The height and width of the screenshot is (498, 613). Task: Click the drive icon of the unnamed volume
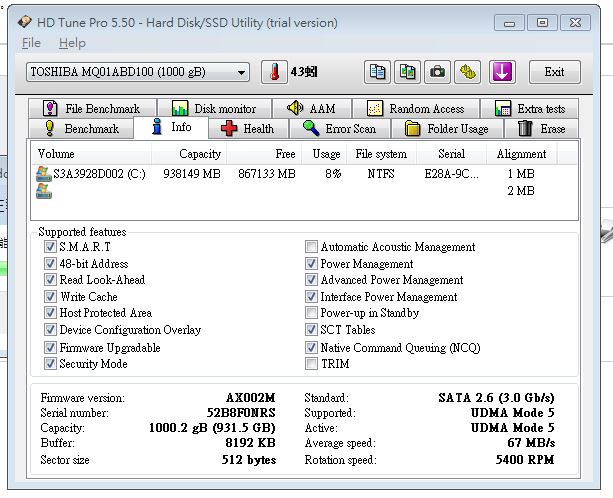click(x=44, y=191)
